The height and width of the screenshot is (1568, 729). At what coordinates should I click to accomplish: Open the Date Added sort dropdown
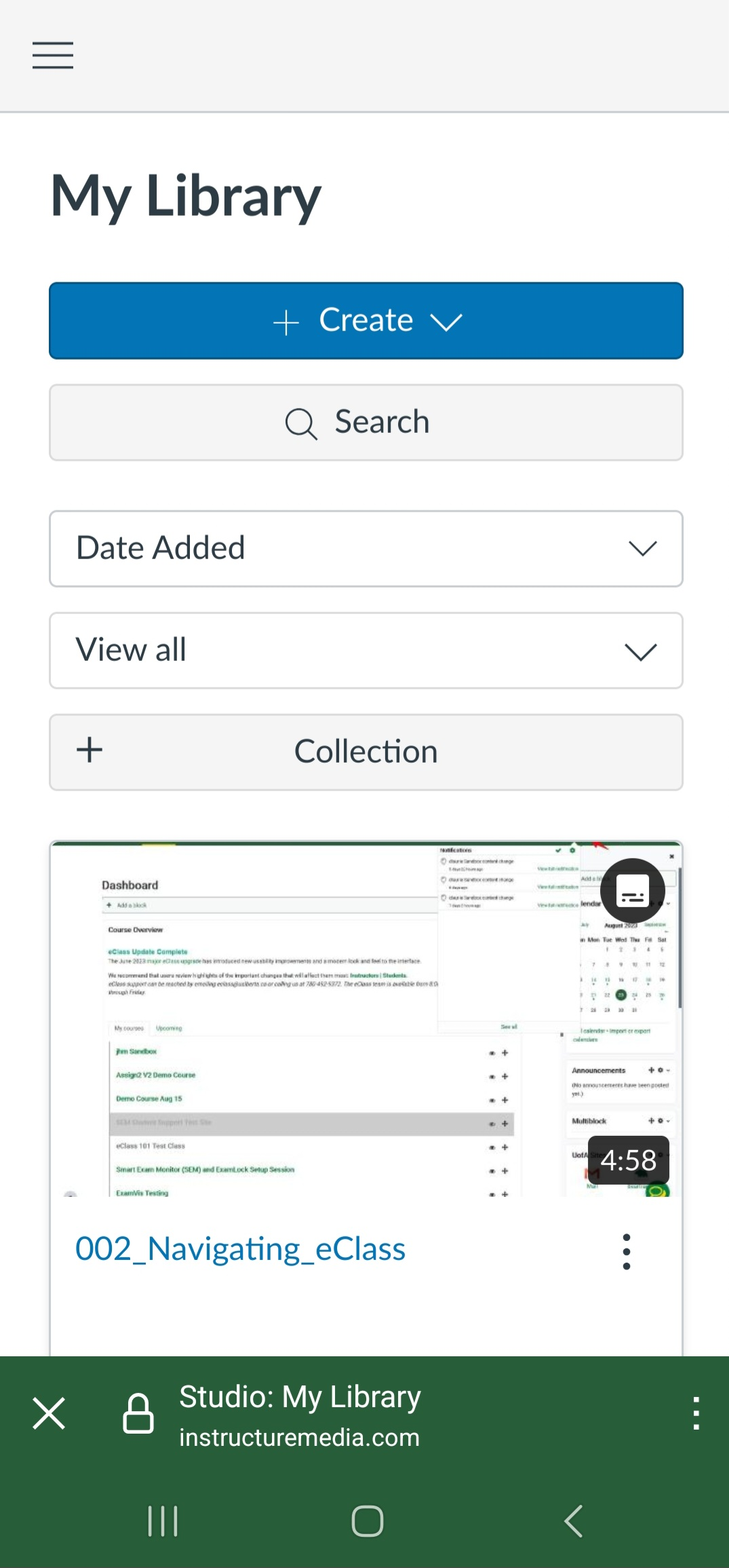pos(366,548)
